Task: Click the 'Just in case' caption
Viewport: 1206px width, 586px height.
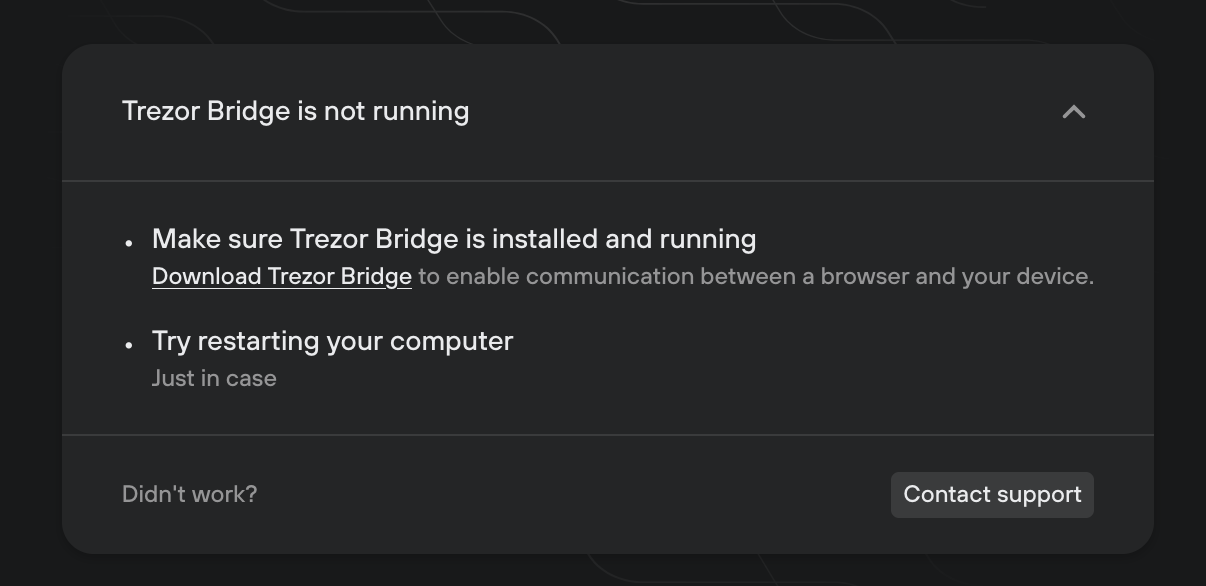Action: coord(213,378)
